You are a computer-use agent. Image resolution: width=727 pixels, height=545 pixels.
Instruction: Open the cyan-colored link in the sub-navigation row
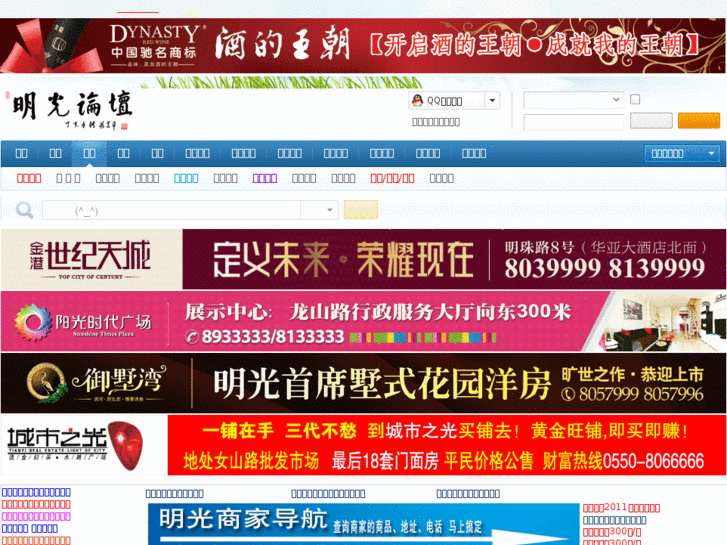coord(186,179)
